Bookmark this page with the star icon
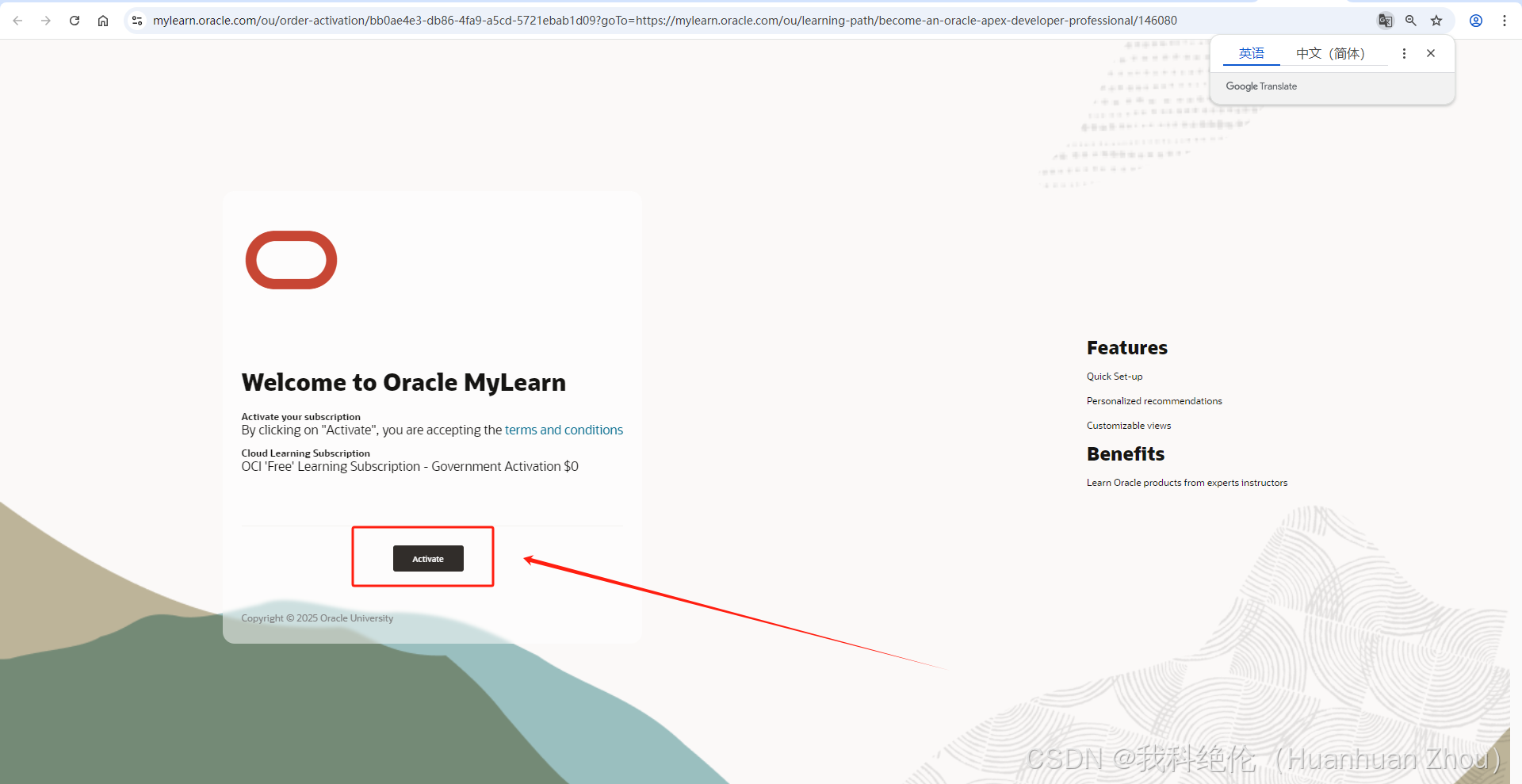The height and width of the screenshot is (784, 1522). coord(1436,21)
